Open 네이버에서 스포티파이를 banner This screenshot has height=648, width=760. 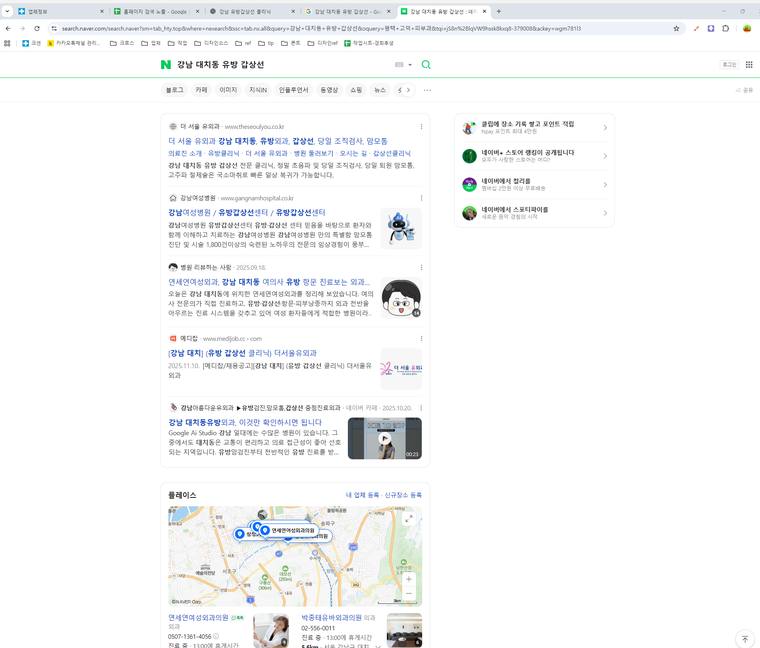pos(535,213)
